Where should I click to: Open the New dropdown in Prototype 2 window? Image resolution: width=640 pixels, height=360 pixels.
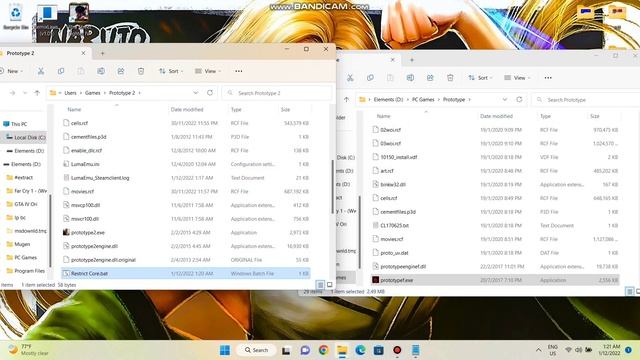coord(12,71)
